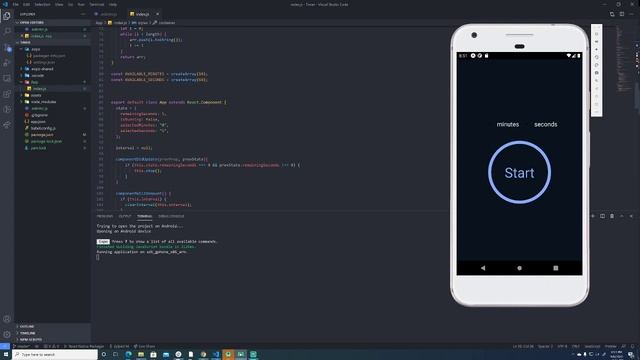
Task: Open the Accounts icon in activity bar
Action: pos(7,319)
